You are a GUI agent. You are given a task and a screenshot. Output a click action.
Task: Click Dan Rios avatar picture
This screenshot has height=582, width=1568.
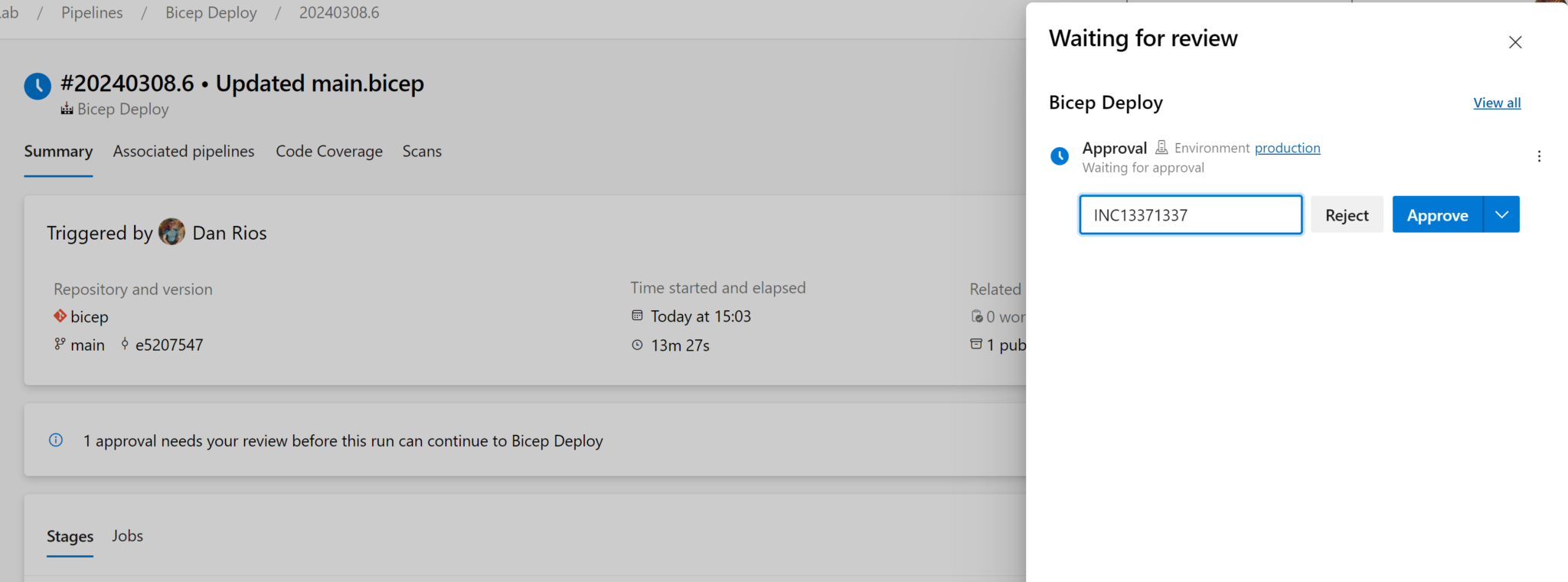pyautogui.click(x=171, y=232)
